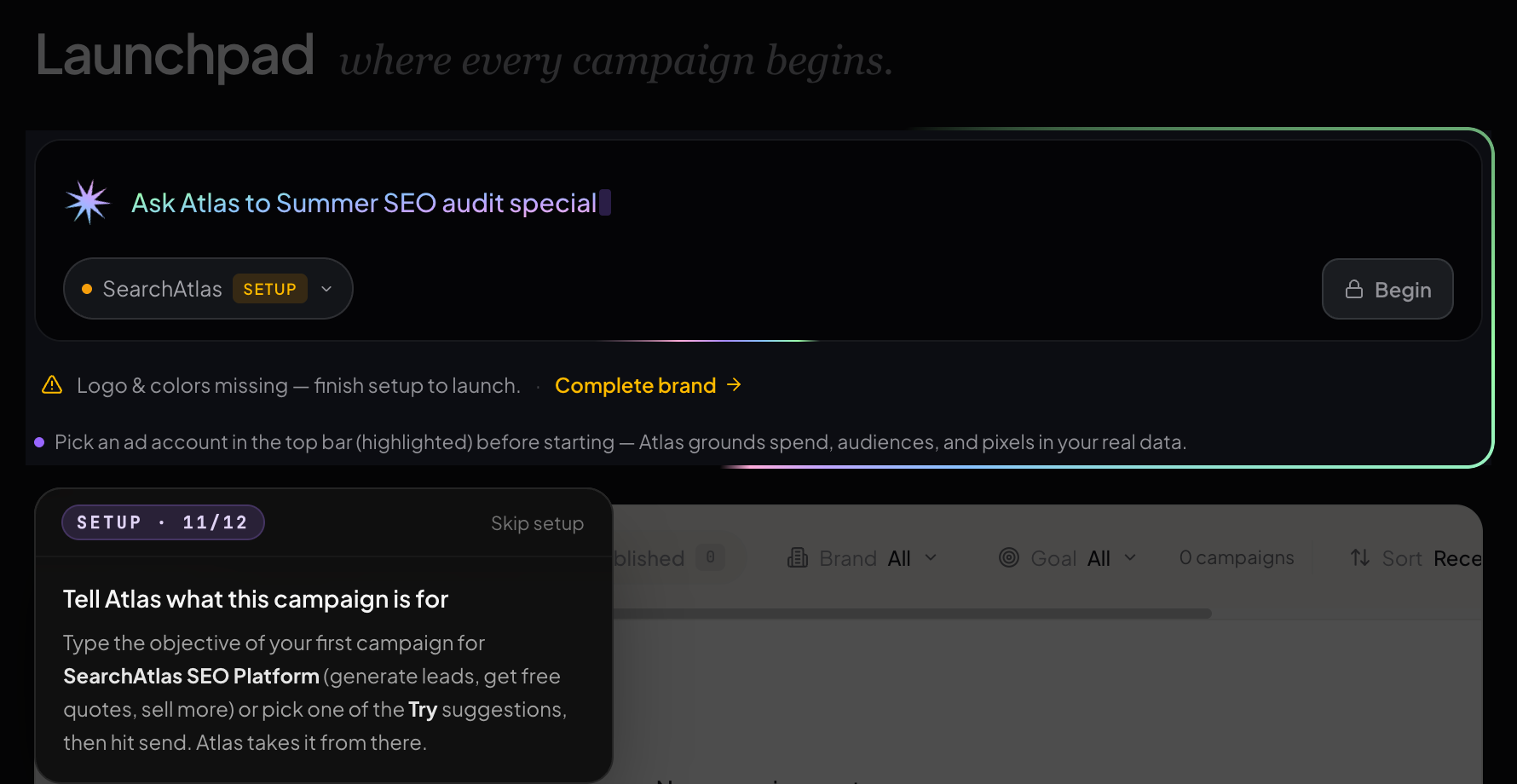
Task: Click the SETUP 11/12 progress pill
Action: (163, 522)
